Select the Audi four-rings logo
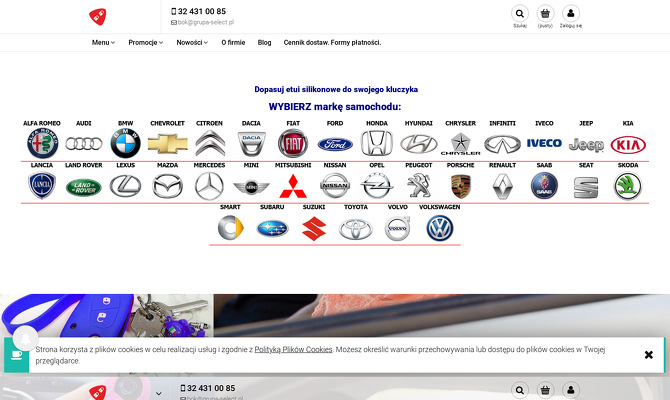670x400 pixels. point(84,144)
